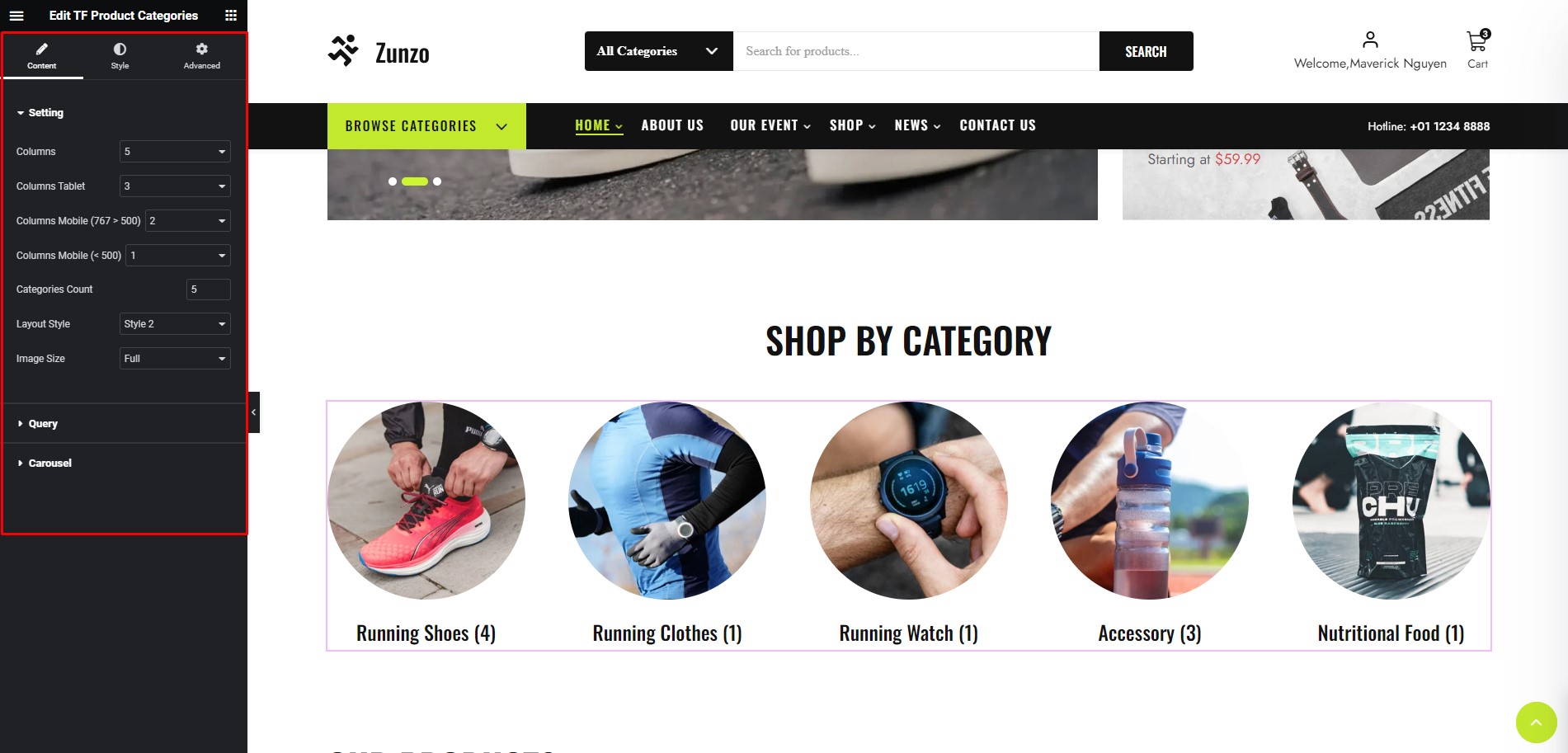Open the Image Size dropdown

(175, 359)
